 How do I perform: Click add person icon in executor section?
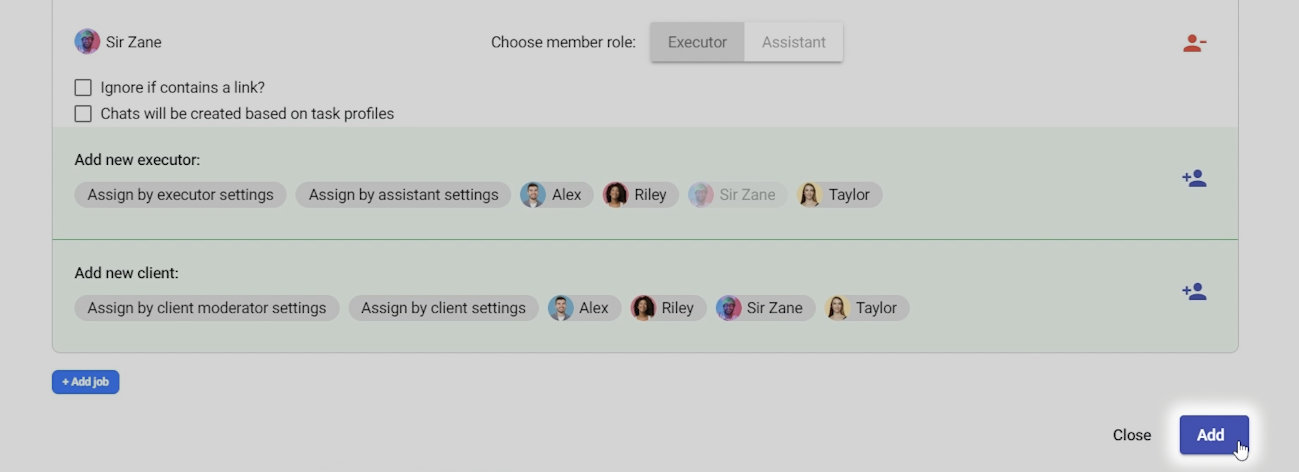tap(1194, 179)
